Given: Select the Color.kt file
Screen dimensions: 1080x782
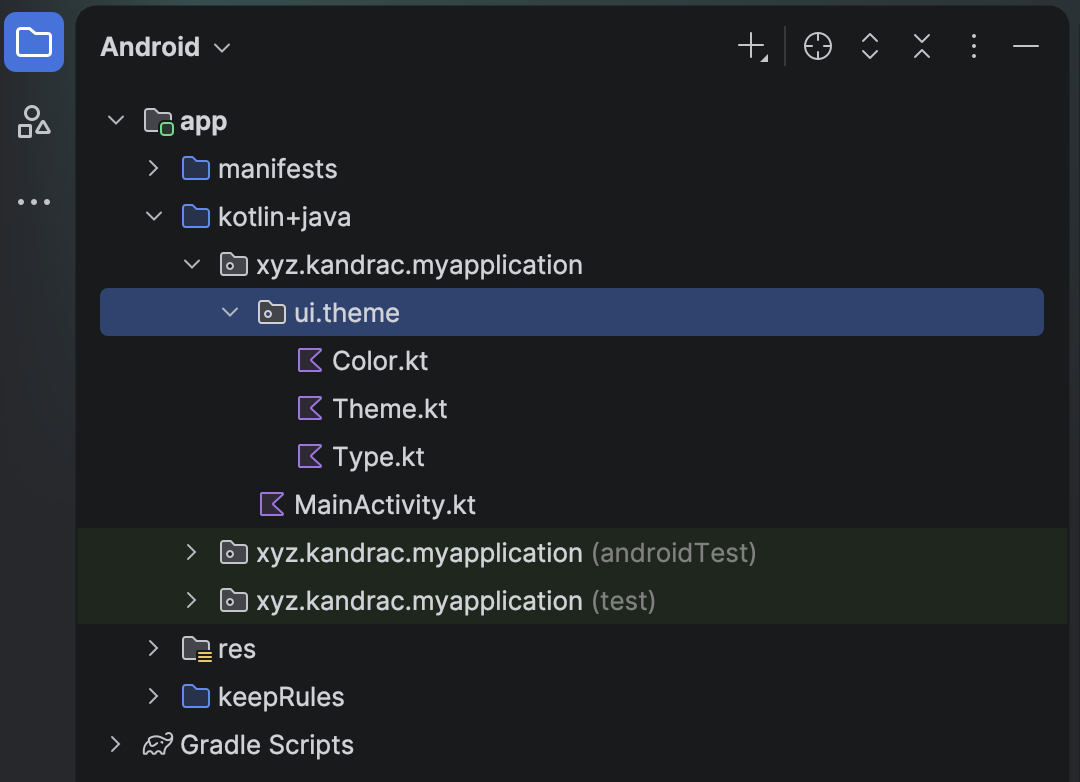Looking at the screenshot, I should click(380, 361).
